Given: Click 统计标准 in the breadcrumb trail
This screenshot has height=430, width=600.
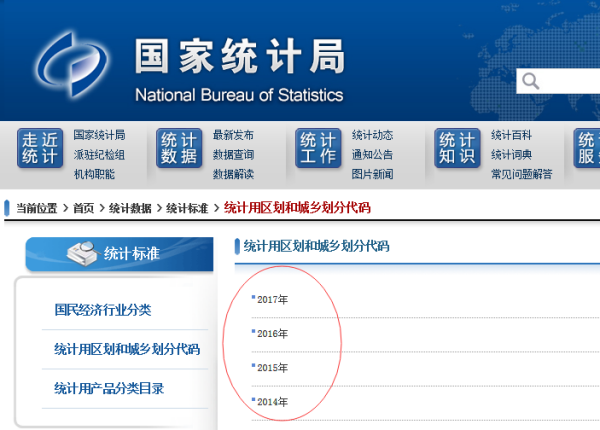Looking at the screenshot, I should click(x=187, y=208).
